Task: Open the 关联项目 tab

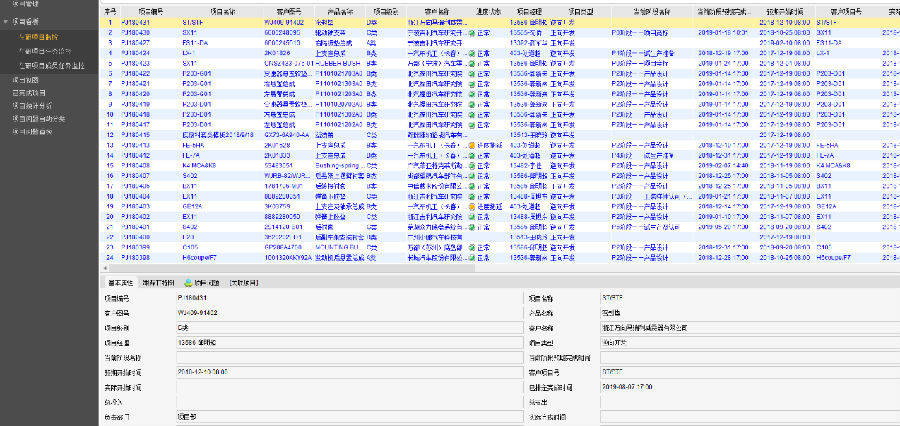Action: (x=244, y=283)
